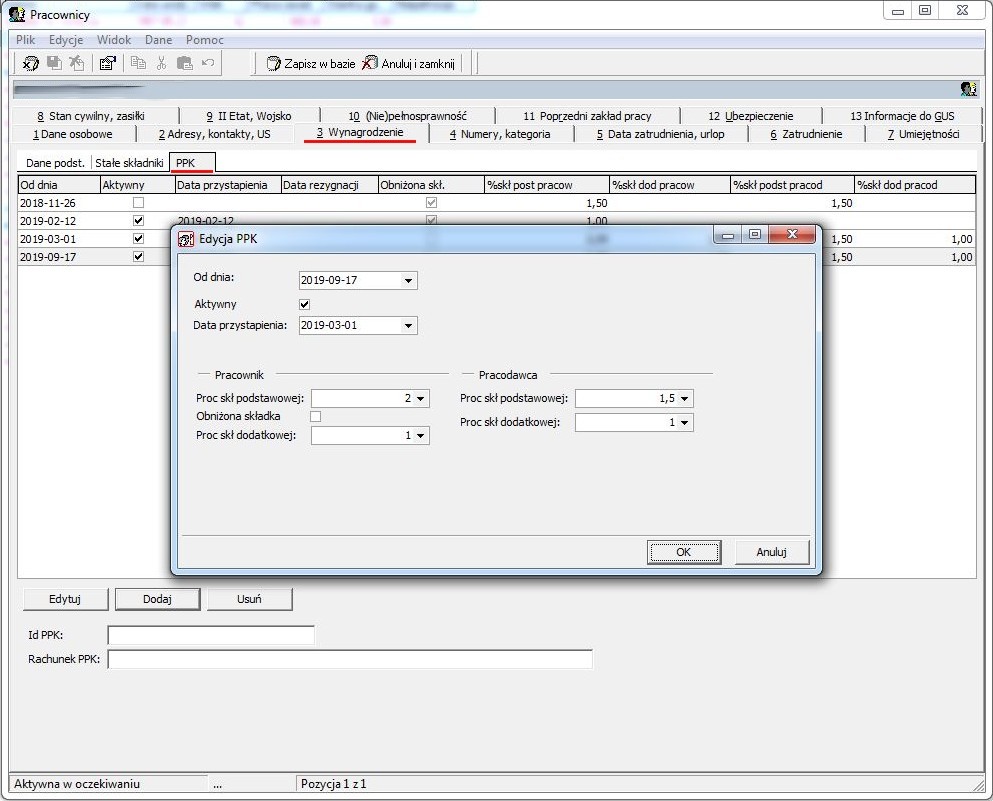Switch to 8 Stan cywilny, zasiłki tab
The width and height of the screenshot is (993, 801).
tap(91, 116)
